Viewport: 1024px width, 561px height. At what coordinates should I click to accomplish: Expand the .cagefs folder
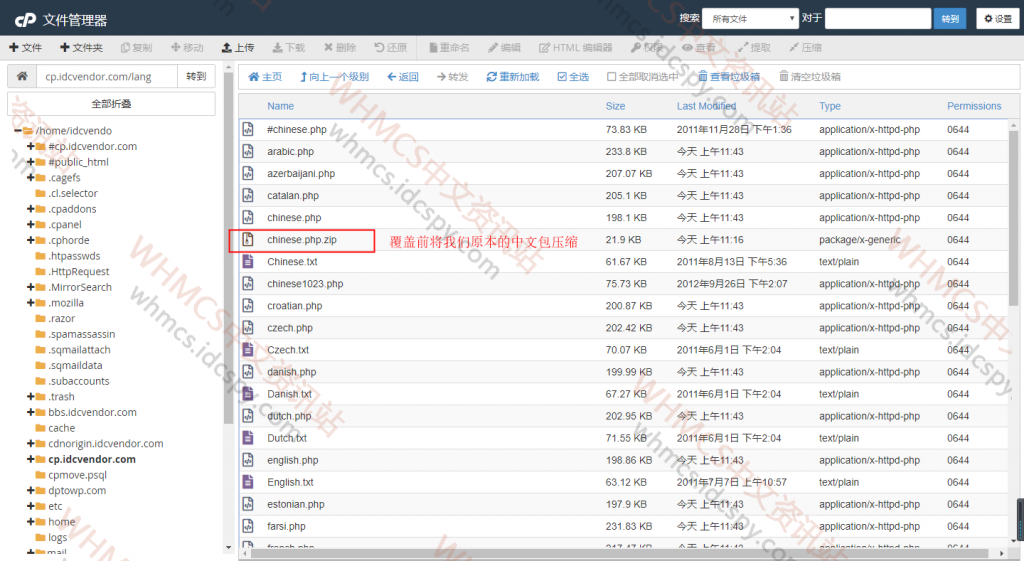(30, 178)
